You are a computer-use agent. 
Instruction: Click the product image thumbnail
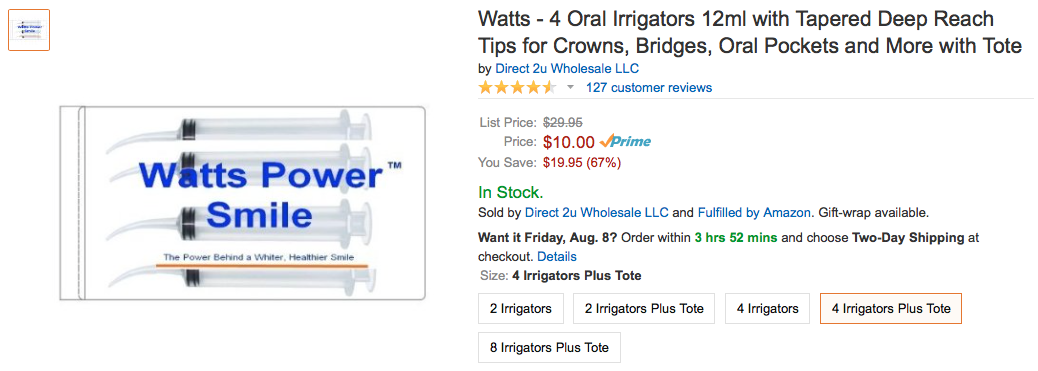29,30
